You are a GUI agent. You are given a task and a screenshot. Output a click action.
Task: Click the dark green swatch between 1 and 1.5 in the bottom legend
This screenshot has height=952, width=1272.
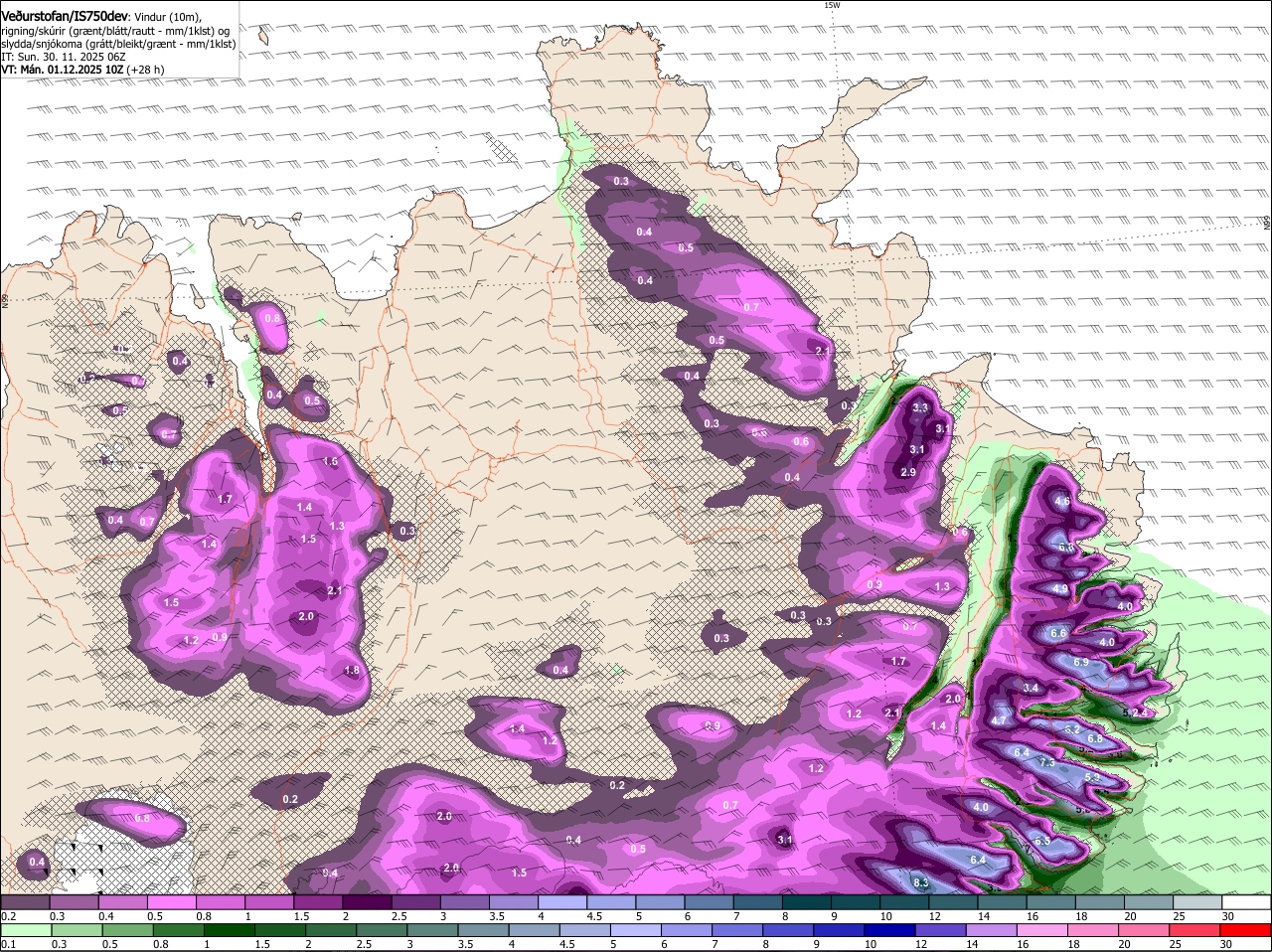point(230,929)
